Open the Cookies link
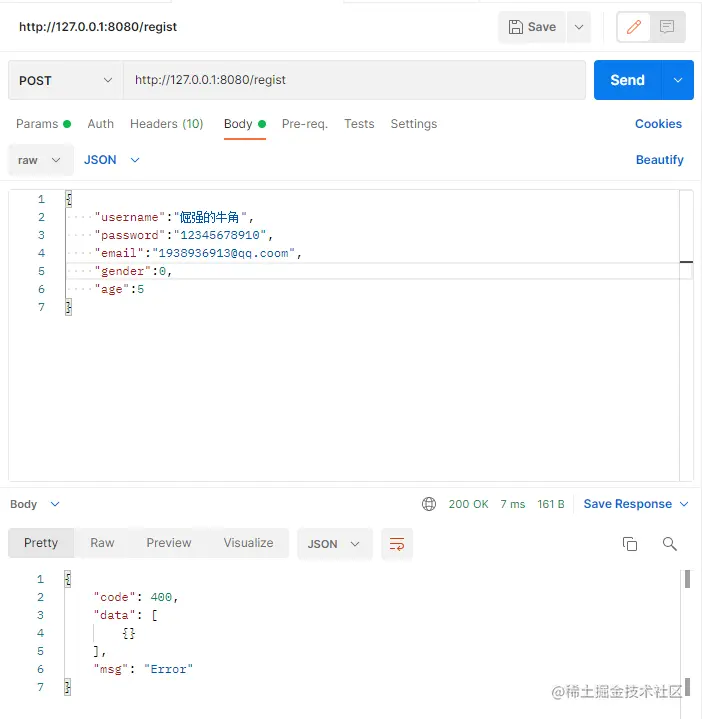This screenshot has height=719, width=702. (658, 124)
